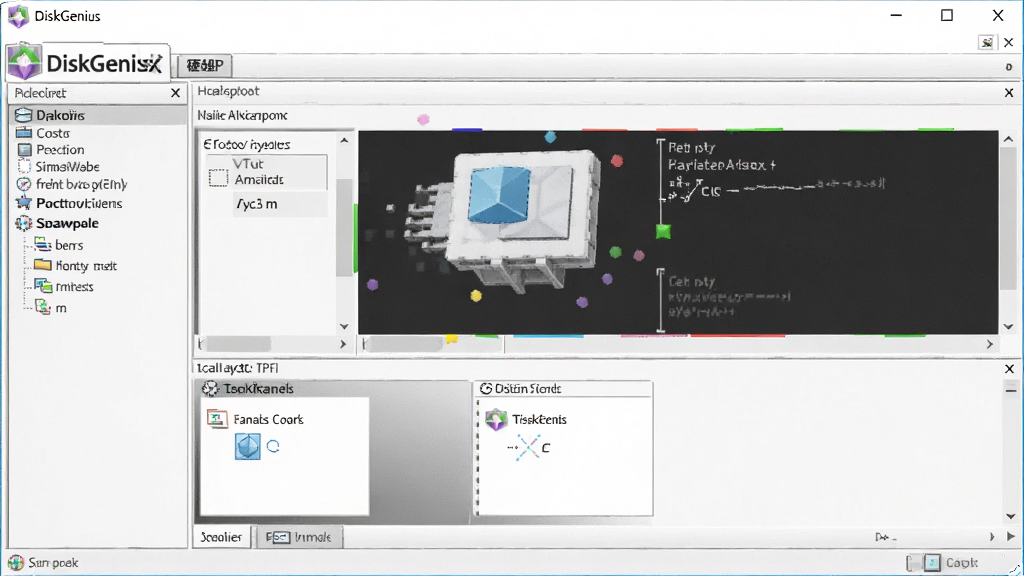This screenshot has height=576, width=1024.
Task: Click the Sum poak status bar icon
Action: click(x=16, y=562)
